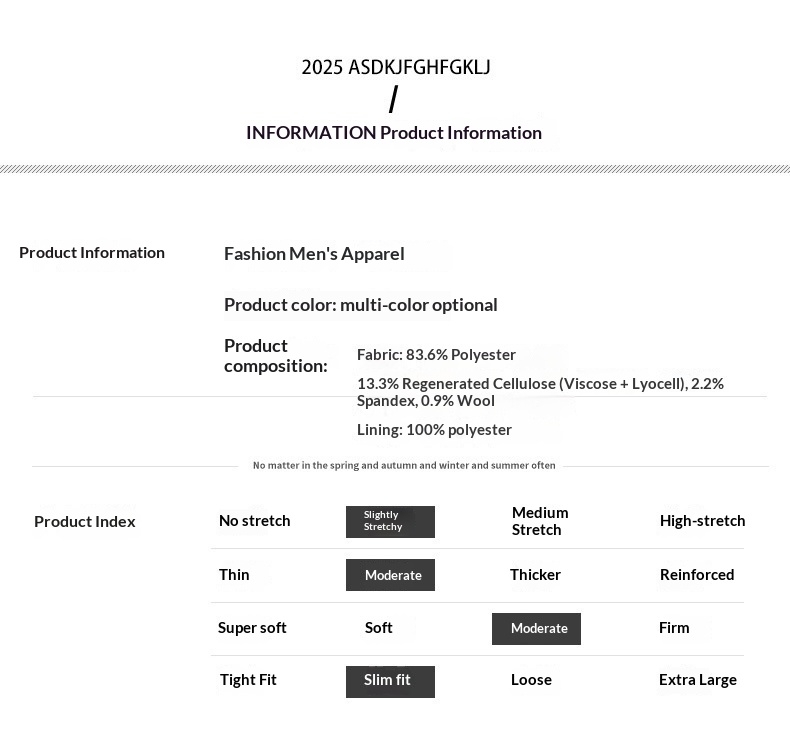Viewport: 790px width, 735px height.
Task: Select the Reinforced option
Action: tap(697, 575)
